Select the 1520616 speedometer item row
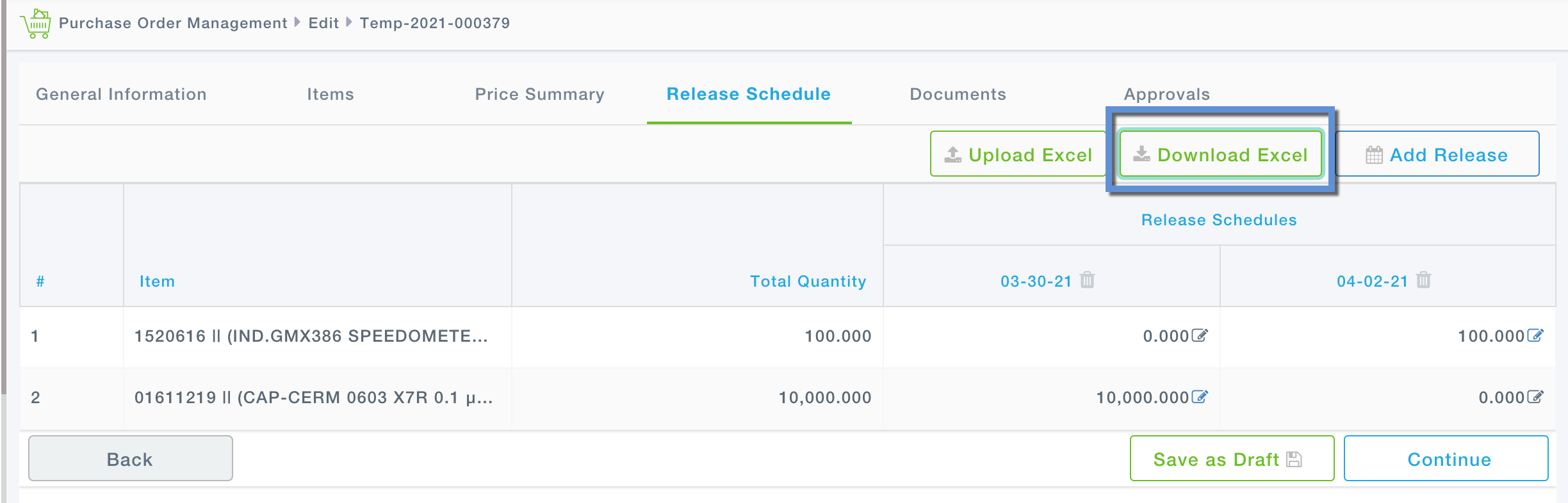Image resolution: width=1568 pixels, height=503 pixels. pyautogui.click(x=311, y=336)
